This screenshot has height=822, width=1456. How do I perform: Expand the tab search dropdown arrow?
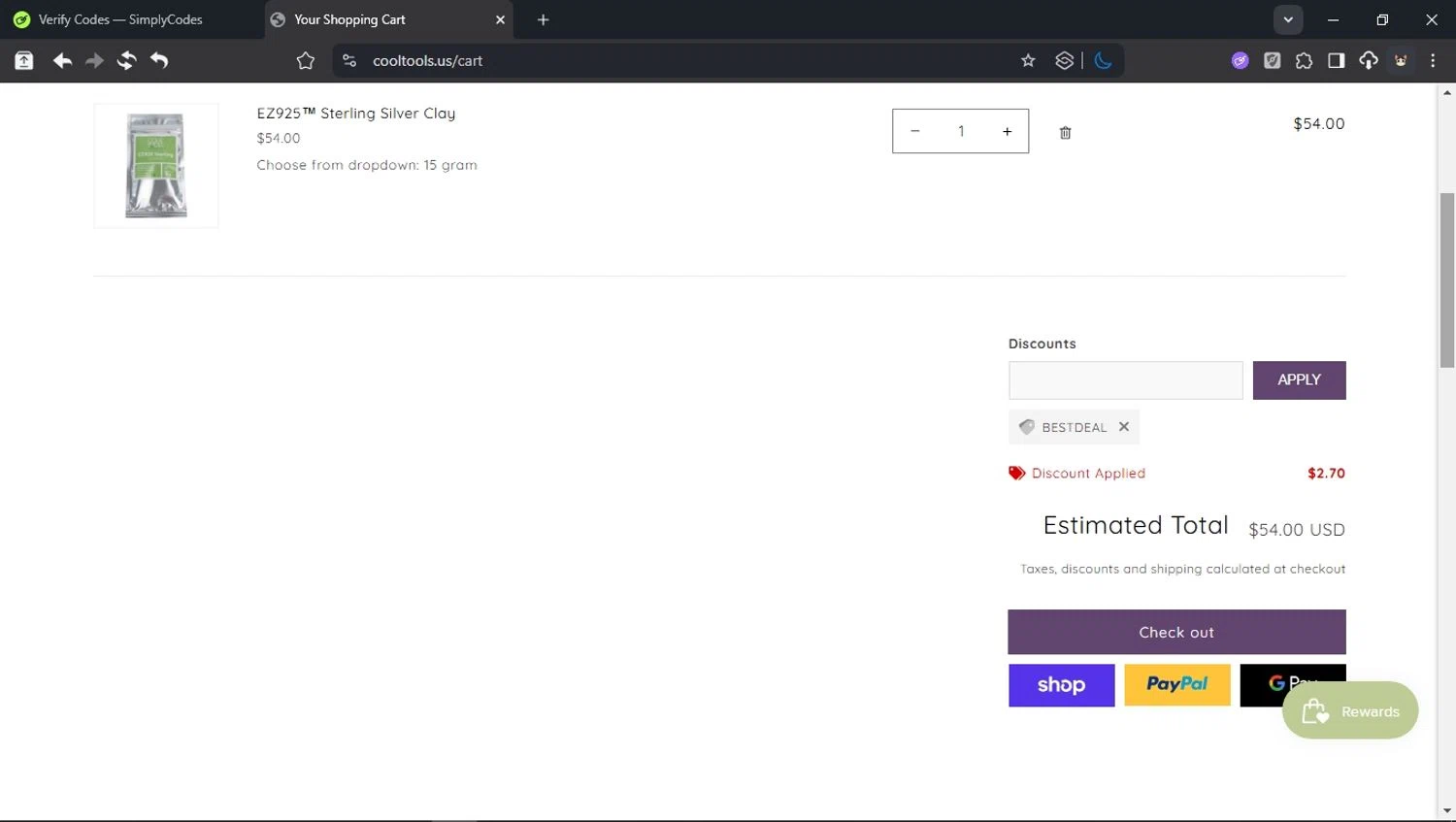1288,19
